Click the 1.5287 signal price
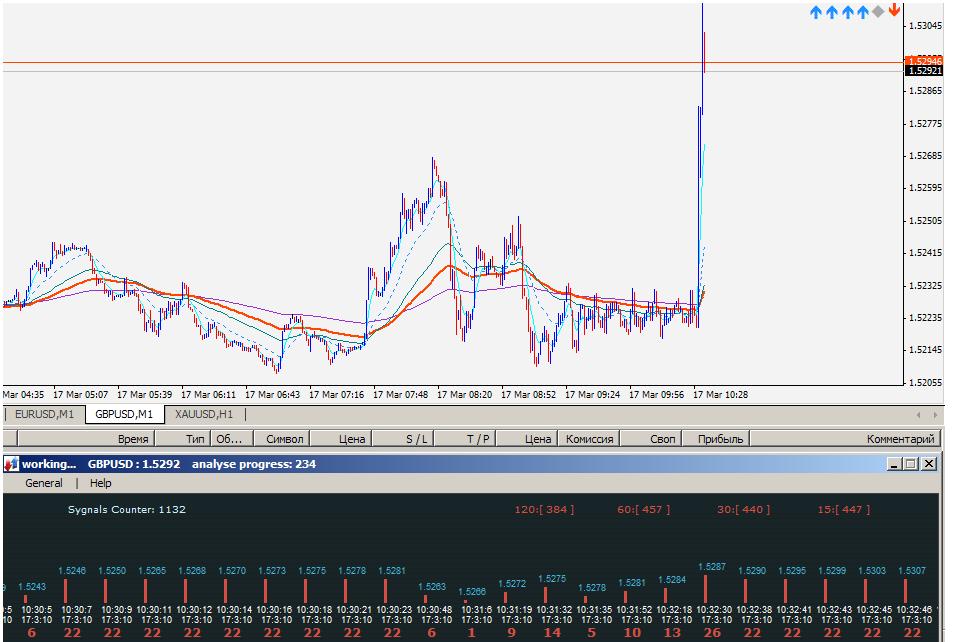 [712, 567]
